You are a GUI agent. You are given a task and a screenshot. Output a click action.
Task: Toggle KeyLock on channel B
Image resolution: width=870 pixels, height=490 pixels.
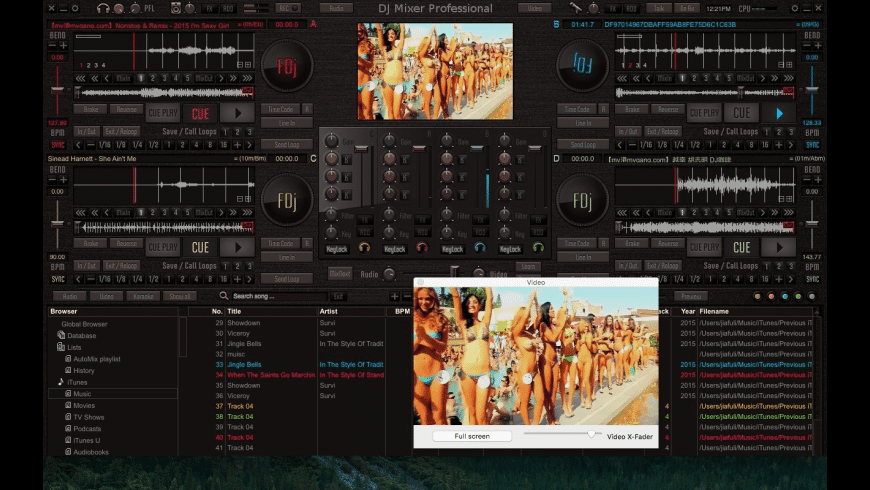[452, 249]
